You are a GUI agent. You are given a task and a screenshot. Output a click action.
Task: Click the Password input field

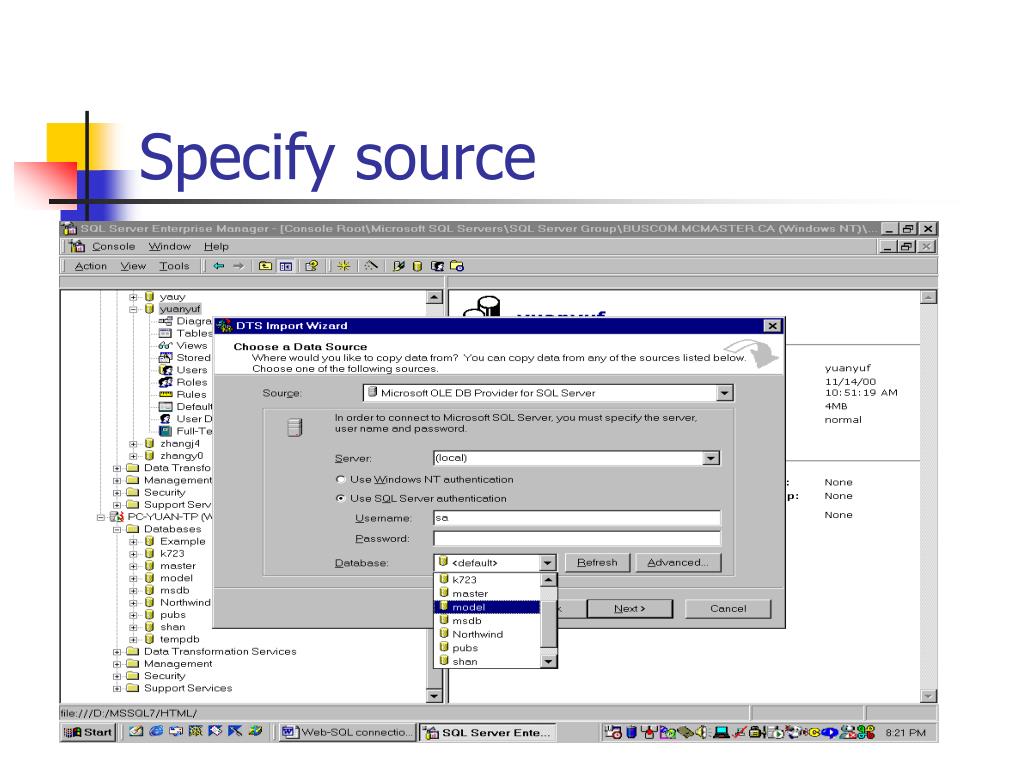pyautogui.click(x=577, y=538)
